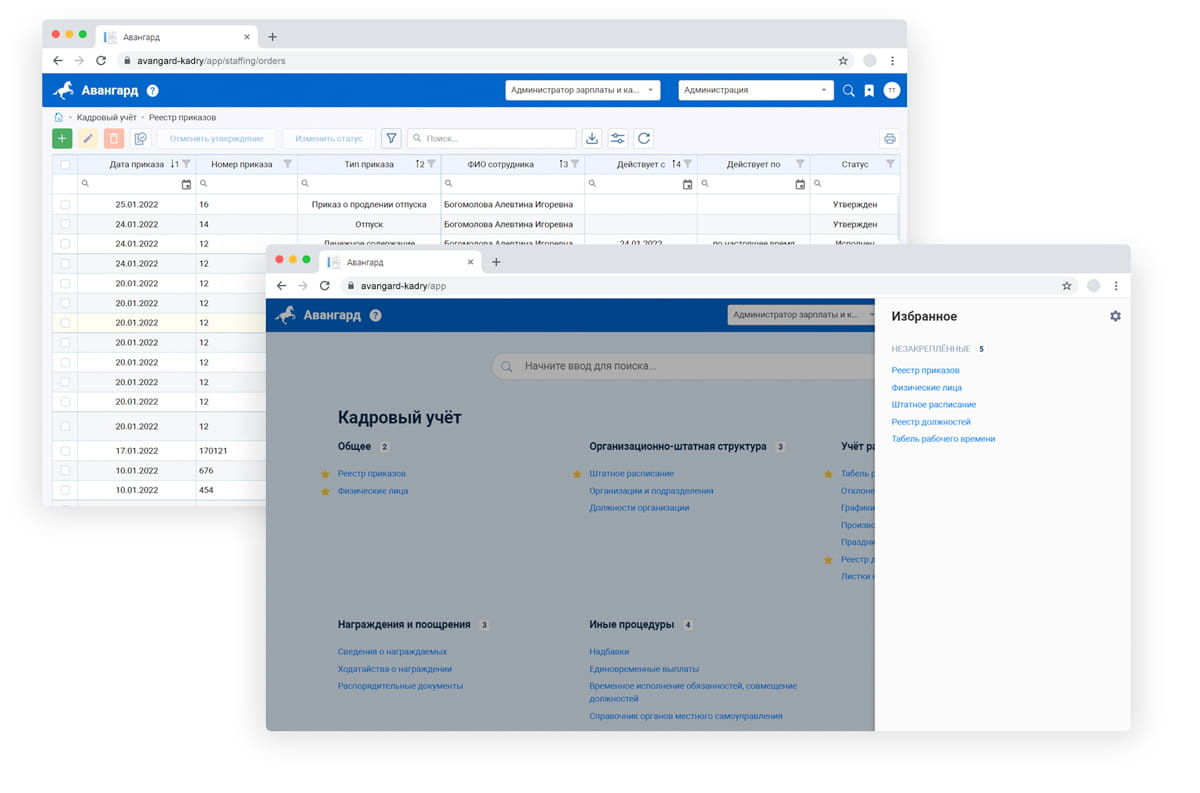Click the printer icon above the table
Image resolution: width=1200 pixels, height=793 pixels.
pyautogui.click(x=889, y=139)
